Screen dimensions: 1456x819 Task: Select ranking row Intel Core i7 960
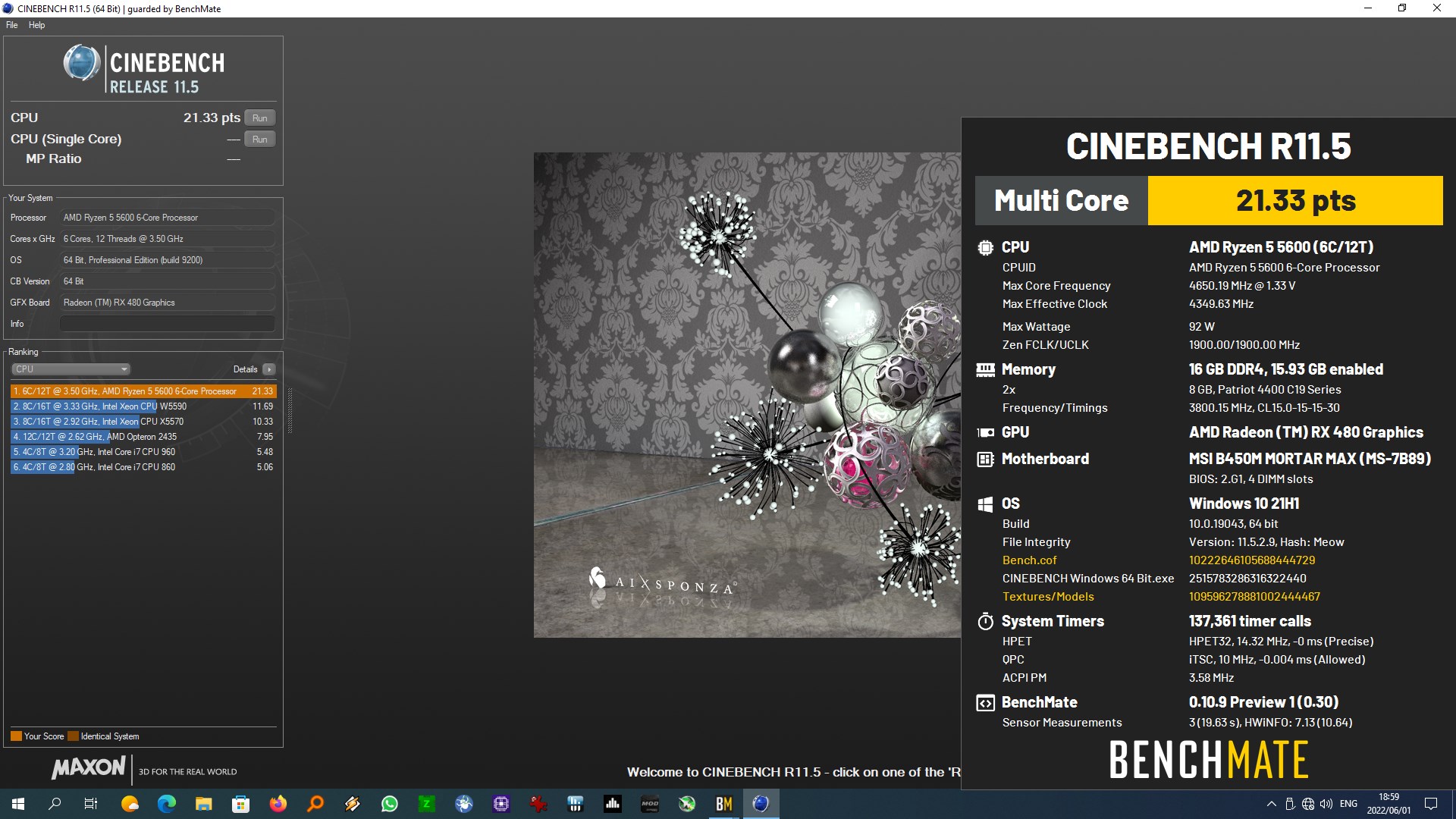click(x=143, y=452)
